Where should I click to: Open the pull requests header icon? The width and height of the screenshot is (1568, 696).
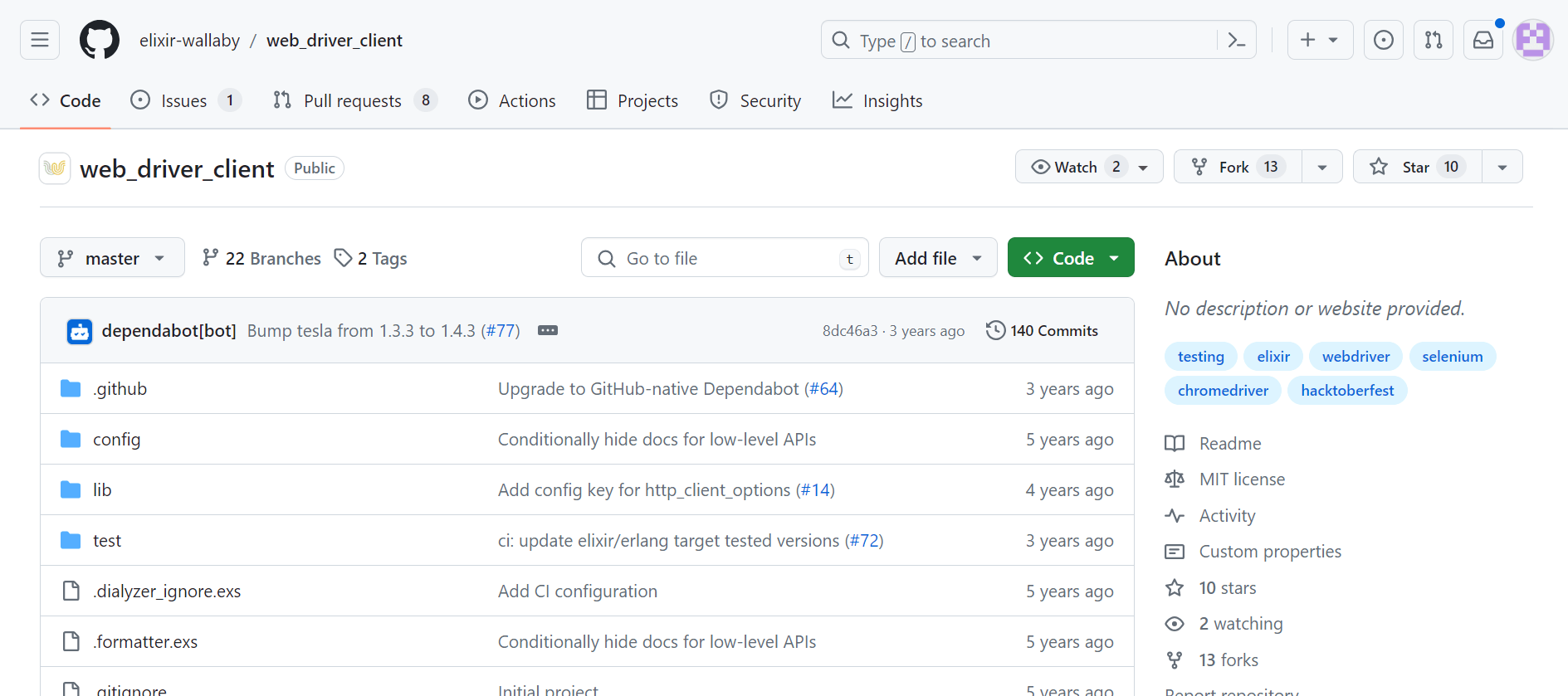(x=1433, y=40)
